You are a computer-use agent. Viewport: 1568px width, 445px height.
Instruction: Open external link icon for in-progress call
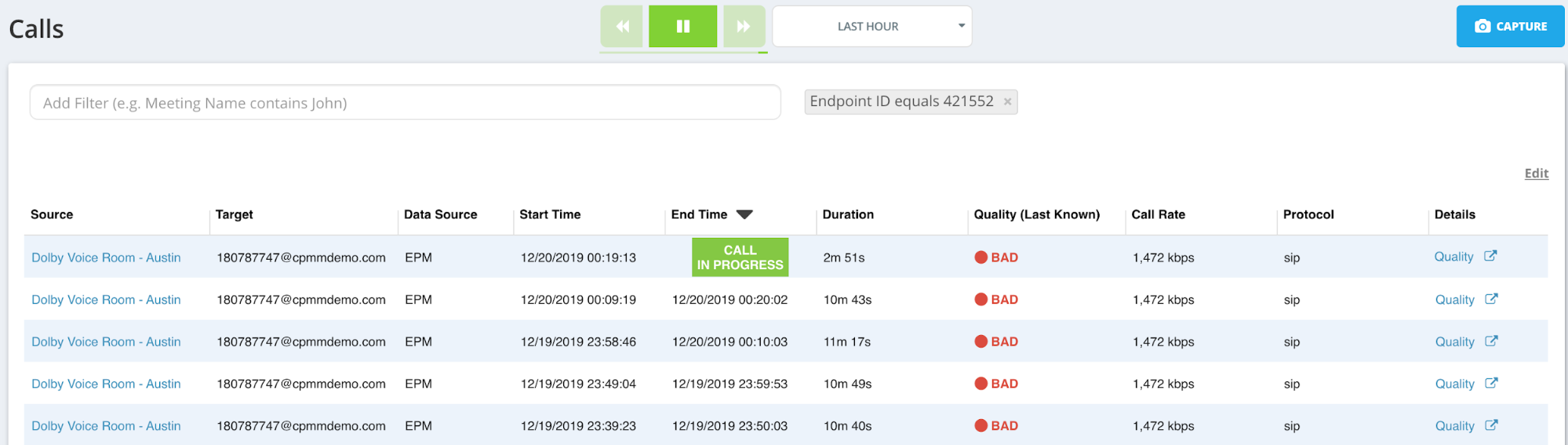pyautogui.click(x=1490, y=256)
